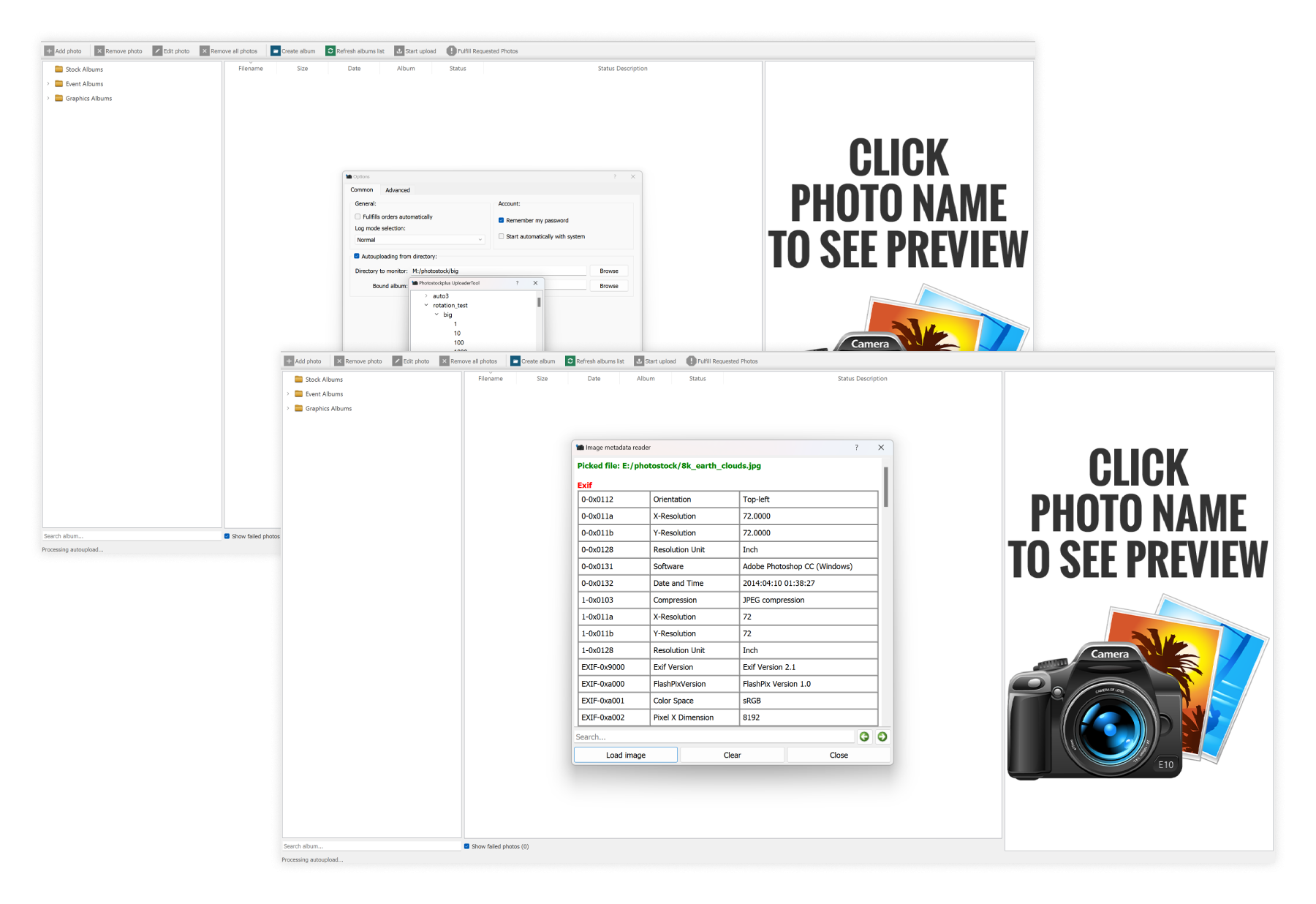Select Graphics Albums folder in the back window
The image size is (1316, 904).
click(x=83, y=99)
